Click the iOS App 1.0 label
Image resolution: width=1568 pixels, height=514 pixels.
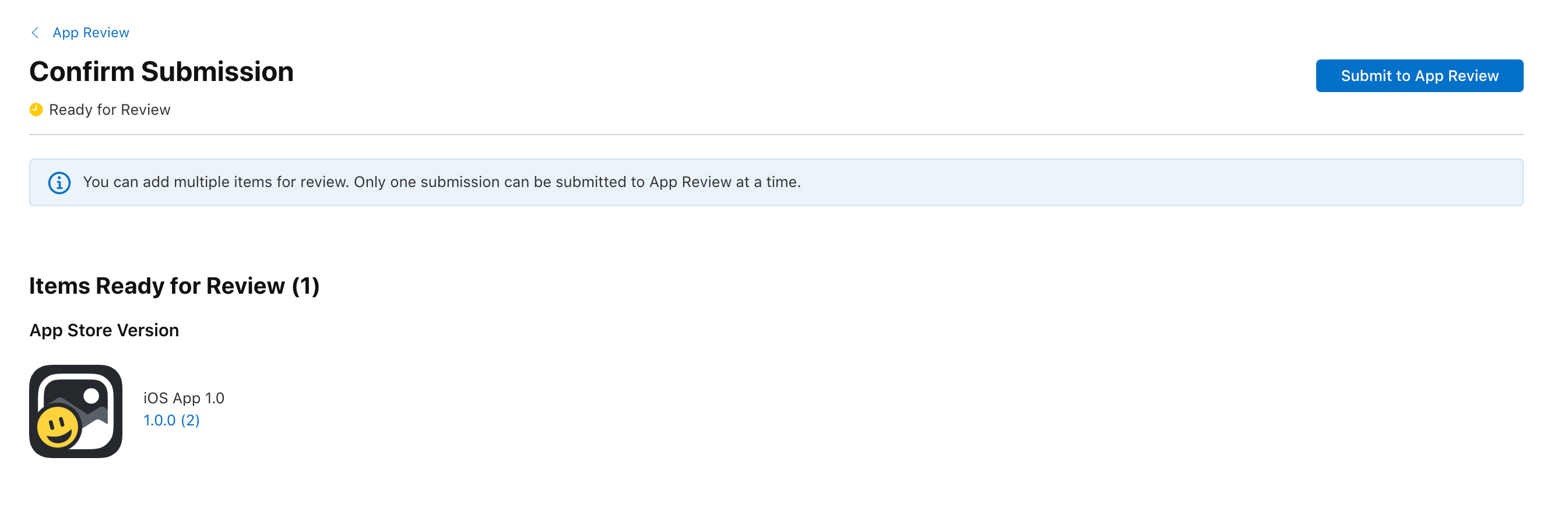(183, 398)
